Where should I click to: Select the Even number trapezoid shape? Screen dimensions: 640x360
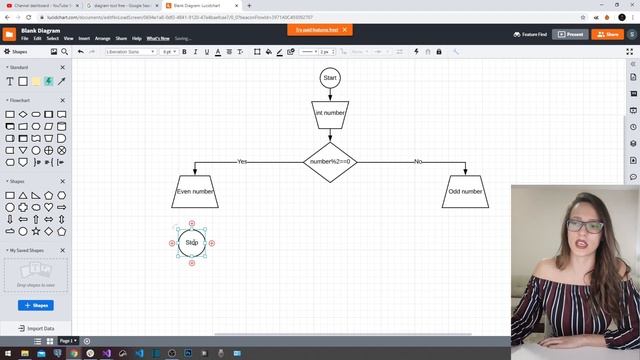click(195, 191)
